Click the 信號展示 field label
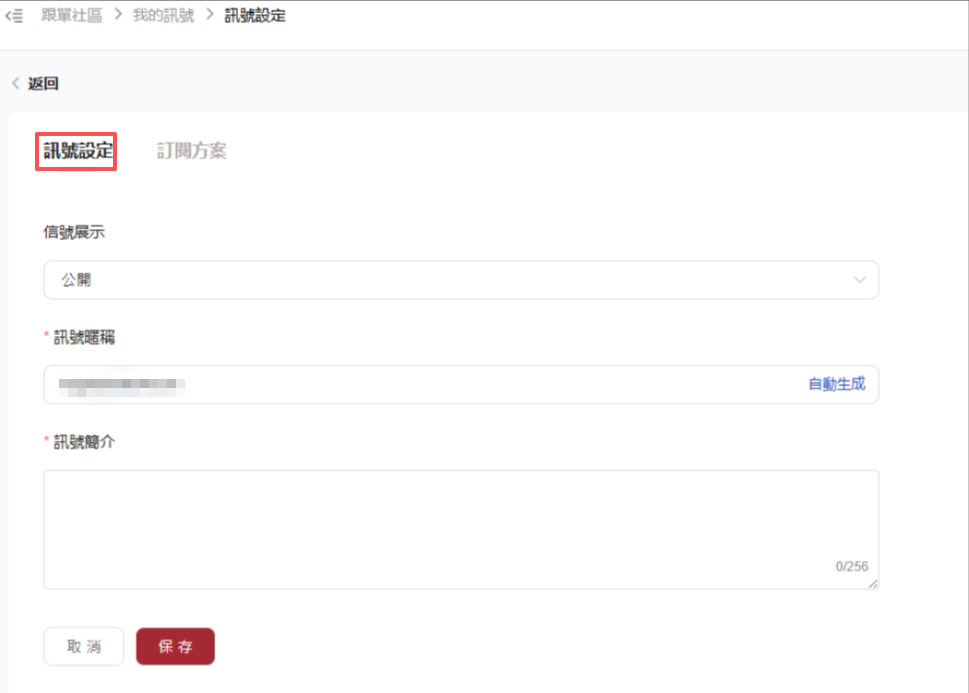Viewport: 969px width, 693px height. pos(74,232)
